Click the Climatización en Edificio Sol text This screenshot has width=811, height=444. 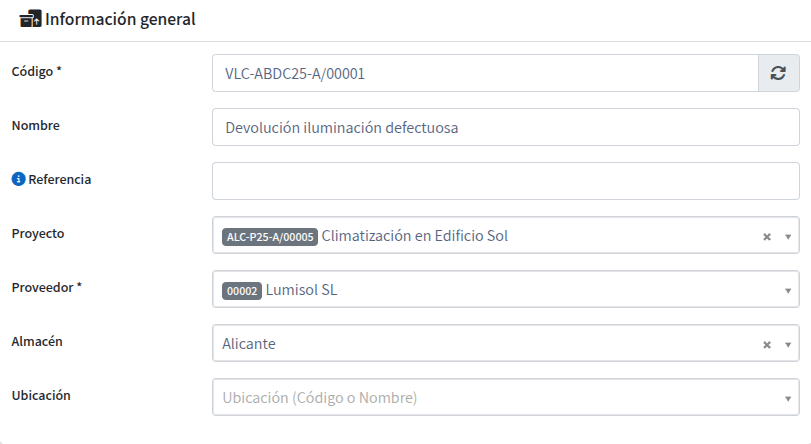(415, 235)
